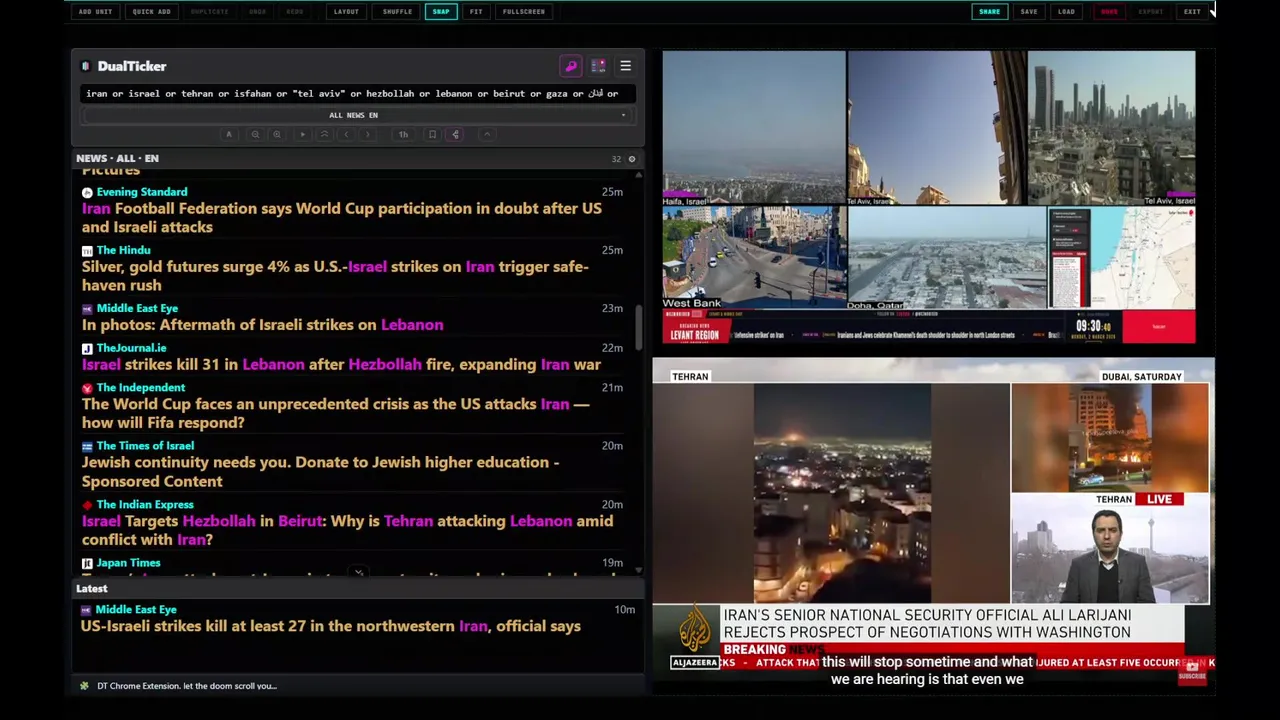Screen dimensions: 1280x720
Task: Click the double chevron up icon
Action: tap(324, 134)
